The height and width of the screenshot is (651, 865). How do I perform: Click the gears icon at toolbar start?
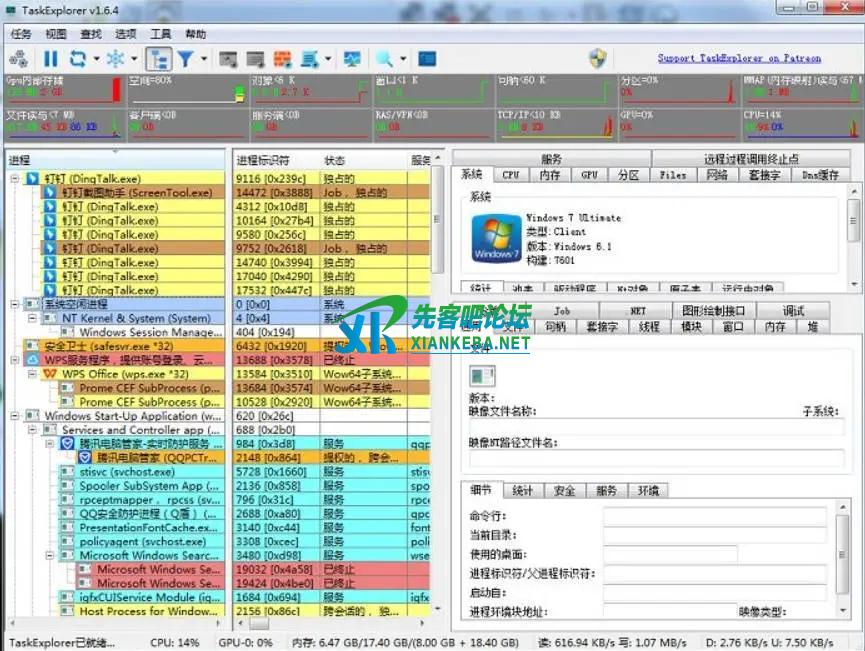20,59
